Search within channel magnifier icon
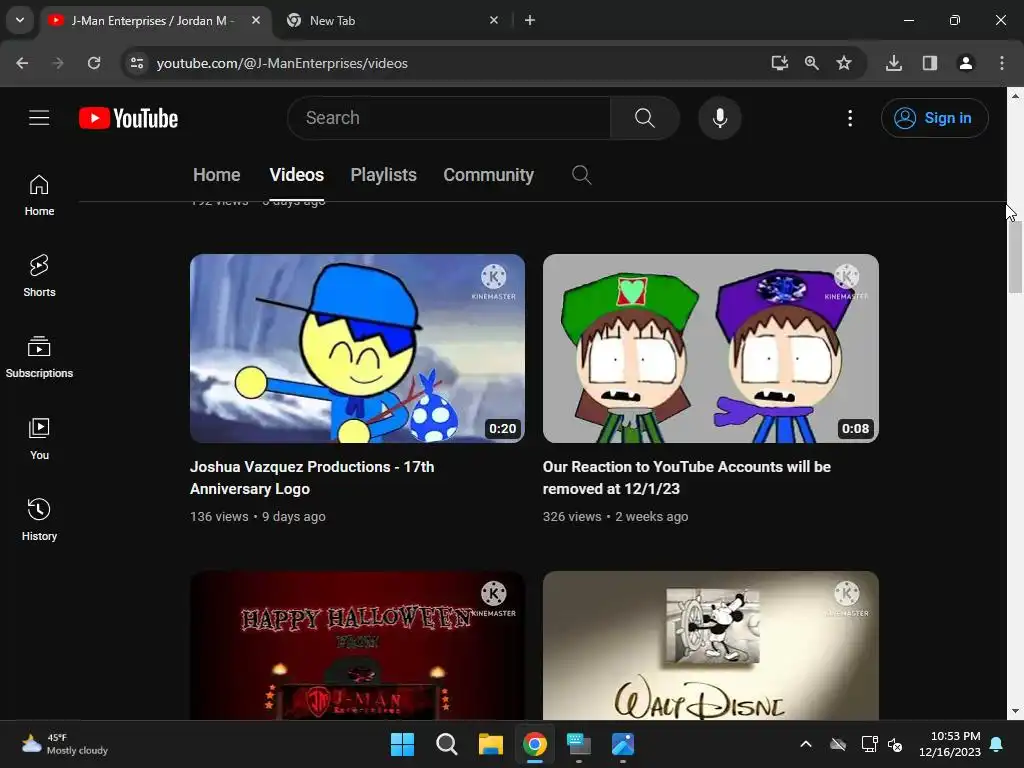This screenshot has width=1024, height=768. pyautogui.click(x=581, y=175)
